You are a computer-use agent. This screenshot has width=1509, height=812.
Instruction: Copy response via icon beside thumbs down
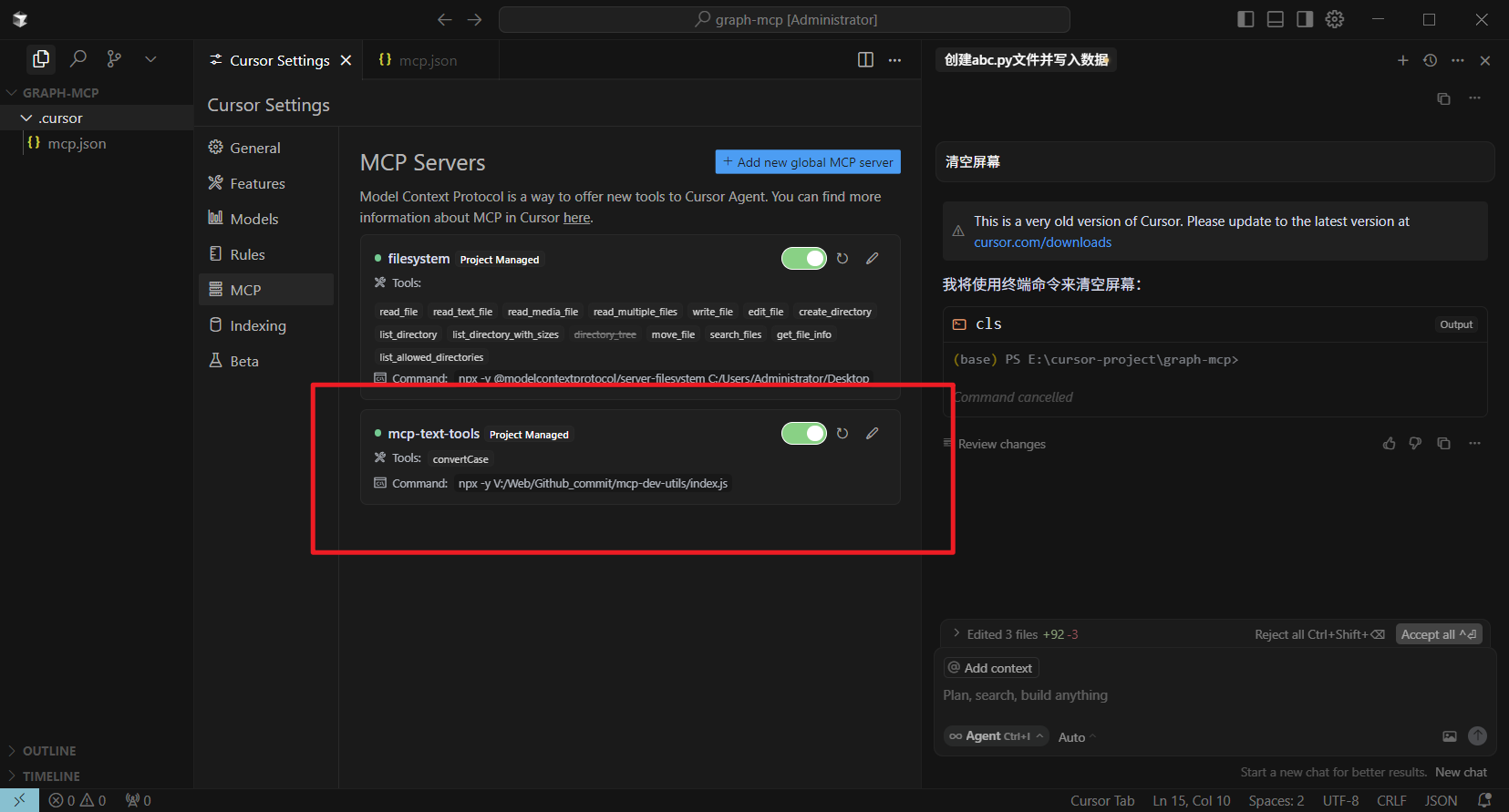coord(1443,444)
